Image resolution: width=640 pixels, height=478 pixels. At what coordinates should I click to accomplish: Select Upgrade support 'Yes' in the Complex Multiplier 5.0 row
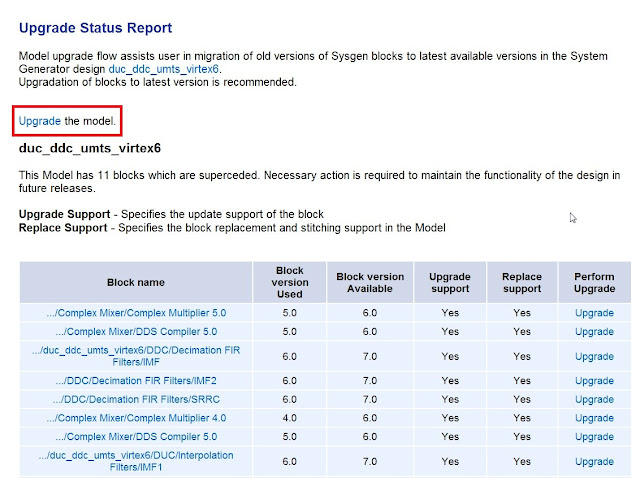(x=450, y=313)
